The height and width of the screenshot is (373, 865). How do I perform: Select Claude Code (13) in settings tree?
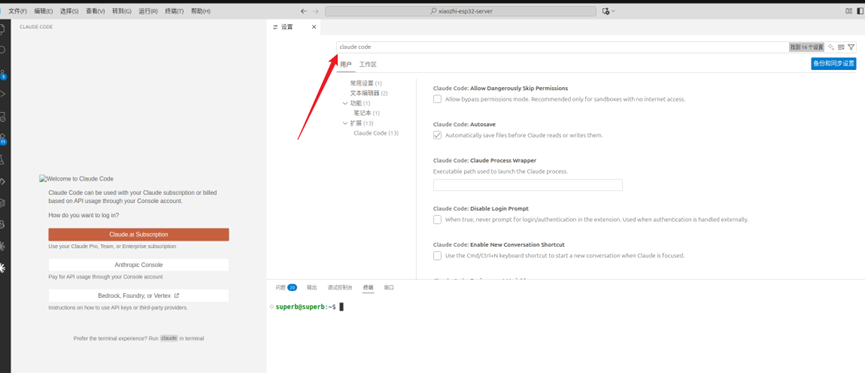[x=376, y=133]
